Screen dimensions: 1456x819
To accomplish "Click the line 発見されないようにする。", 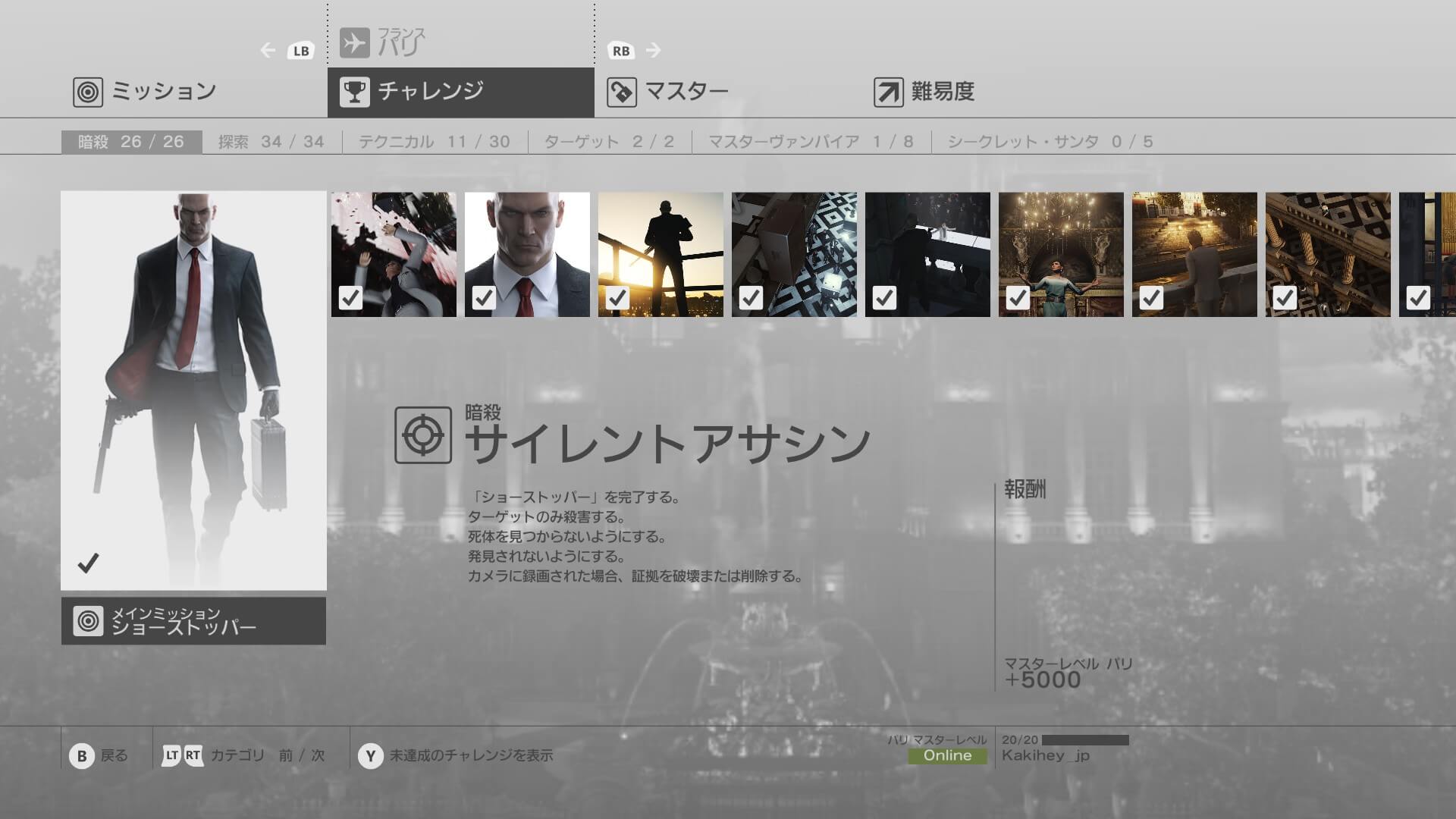I will 546,557.
